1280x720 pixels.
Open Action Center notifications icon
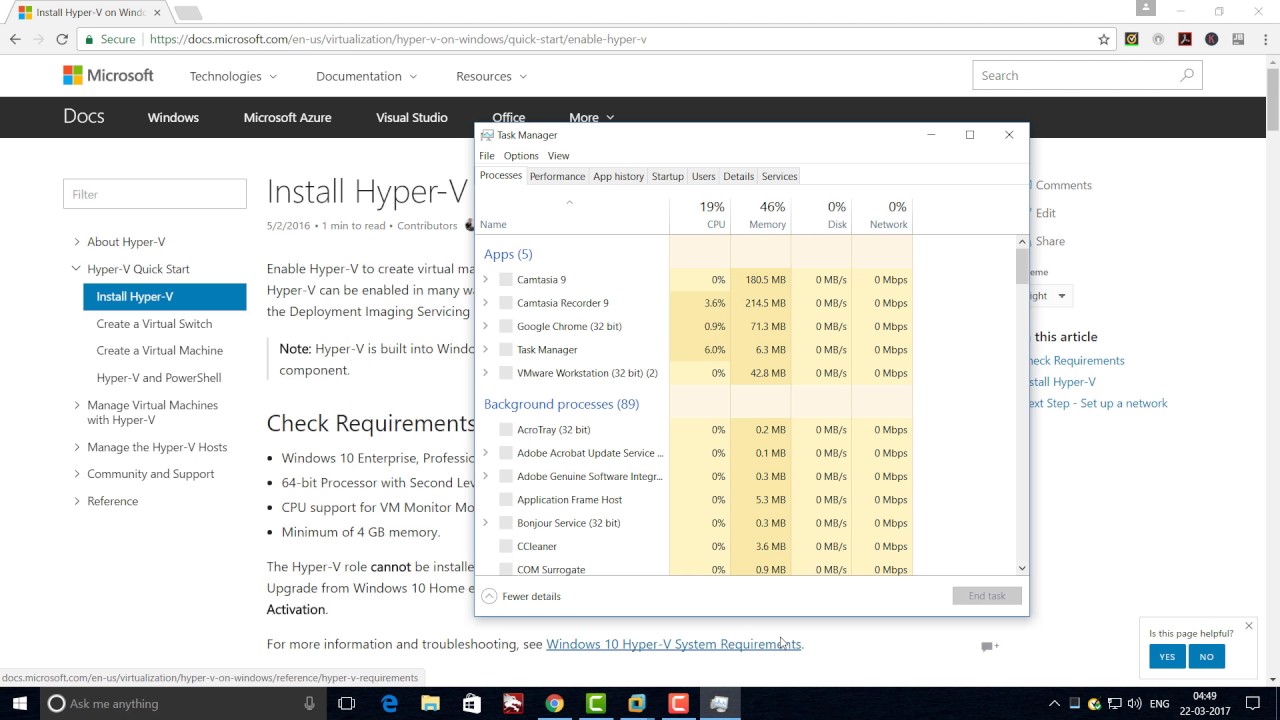(x=1253, y=703)
